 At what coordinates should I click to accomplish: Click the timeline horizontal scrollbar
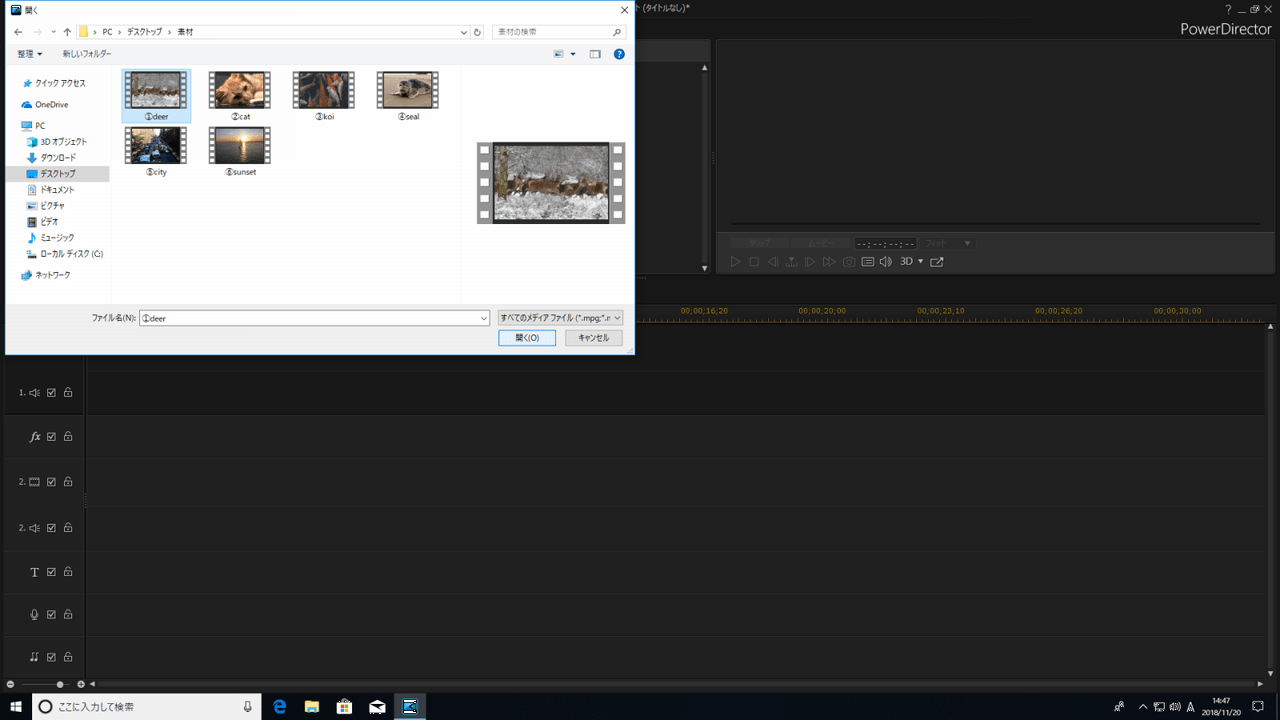click(675, 684)
